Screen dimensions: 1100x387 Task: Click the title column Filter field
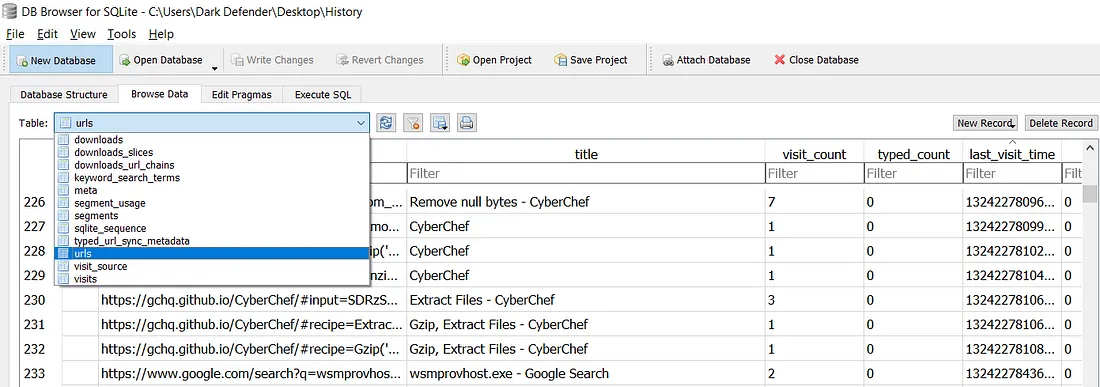tap(586, 173)
